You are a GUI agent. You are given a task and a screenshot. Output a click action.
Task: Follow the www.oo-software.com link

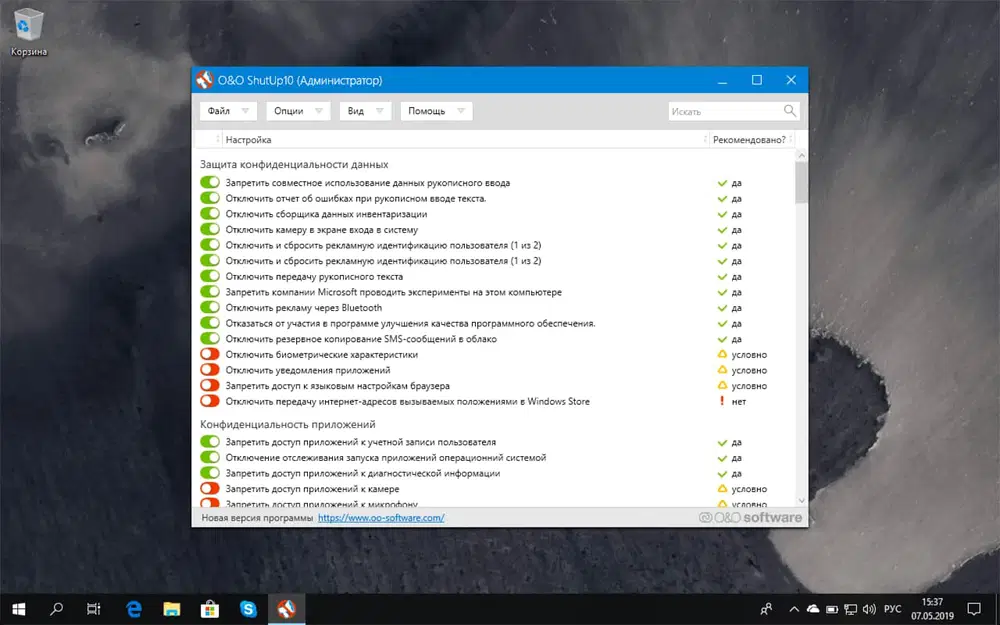[381, 517]
